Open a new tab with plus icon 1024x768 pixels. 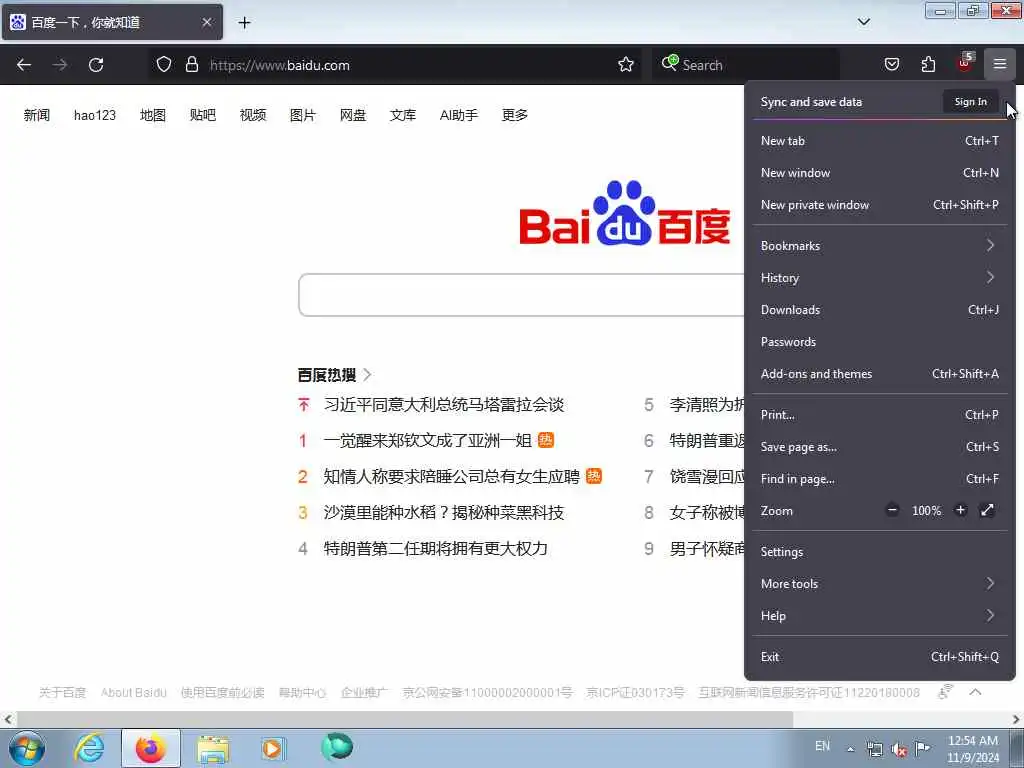click(244, 22)
